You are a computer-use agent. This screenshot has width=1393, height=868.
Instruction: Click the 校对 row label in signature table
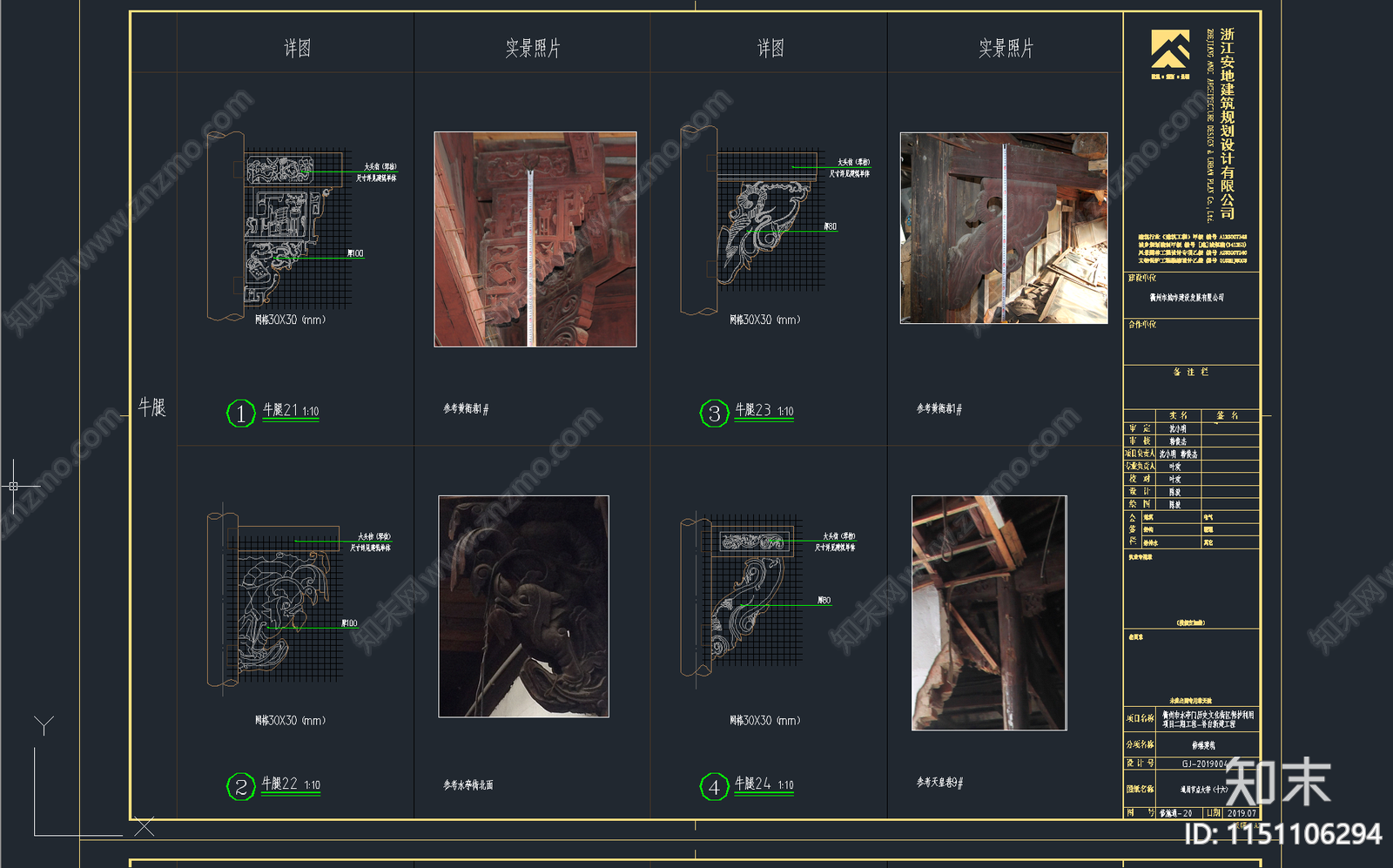pyautogui.click(x=1140, y=479)
